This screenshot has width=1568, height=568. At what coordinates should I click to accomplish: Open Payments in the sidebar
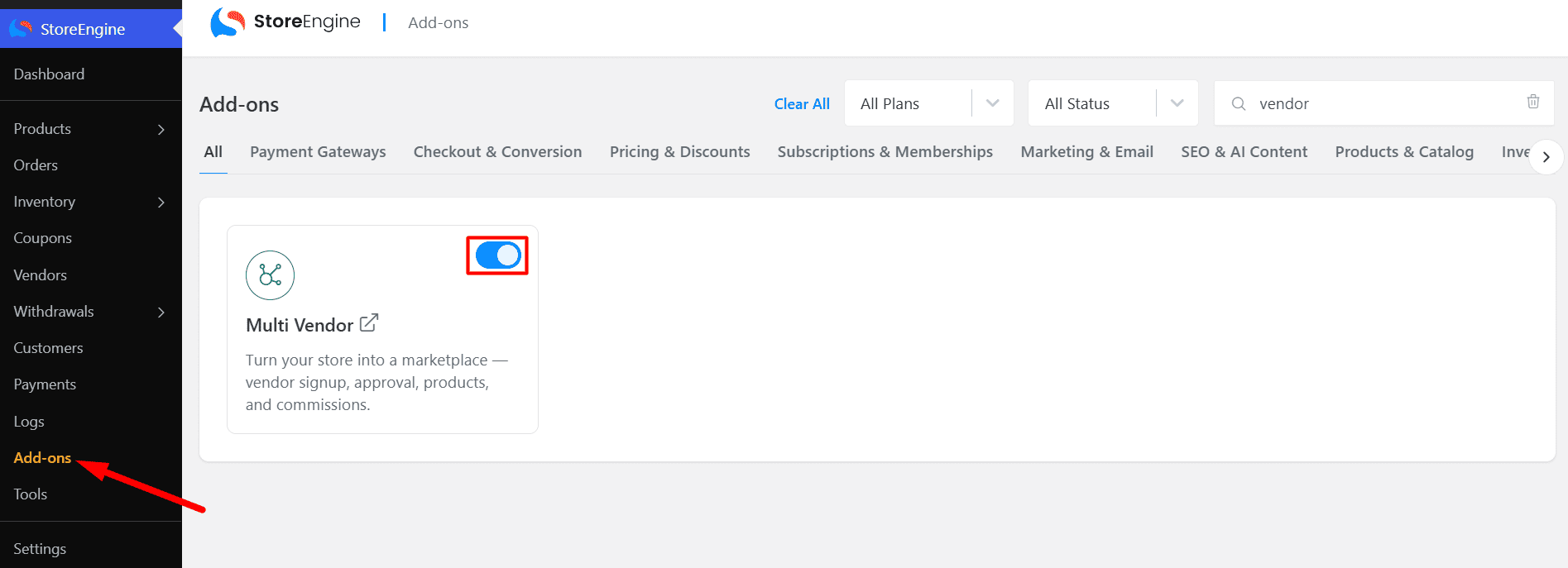point(45,384)
